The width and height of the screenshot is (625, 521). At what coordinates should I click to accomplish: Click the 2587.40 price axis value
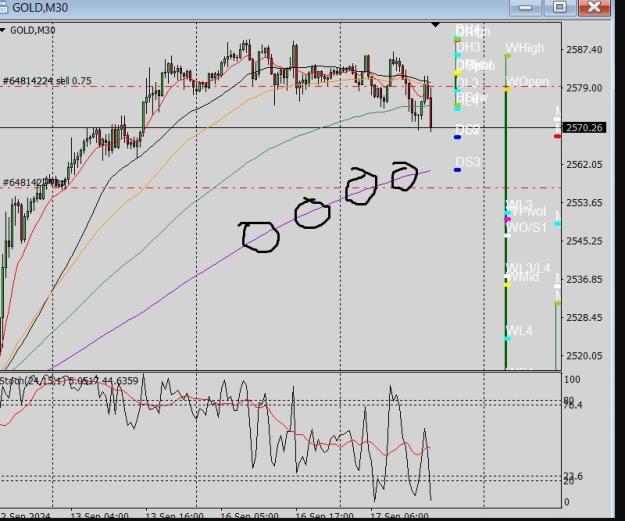pyautogui.click(x=584, y=49)
